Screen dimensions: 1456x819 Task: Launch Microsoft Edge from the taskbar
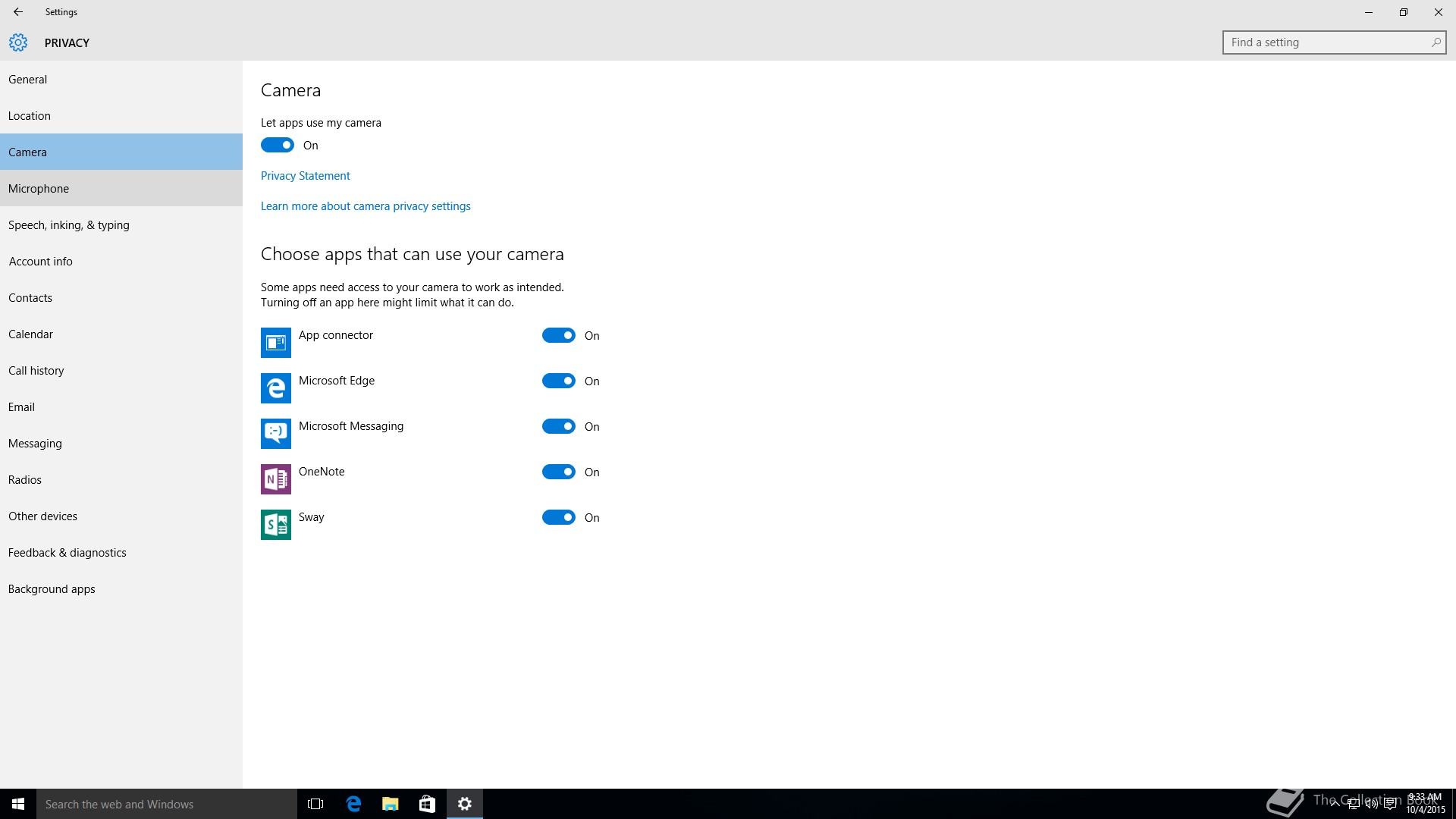click(x=353, y=804)
